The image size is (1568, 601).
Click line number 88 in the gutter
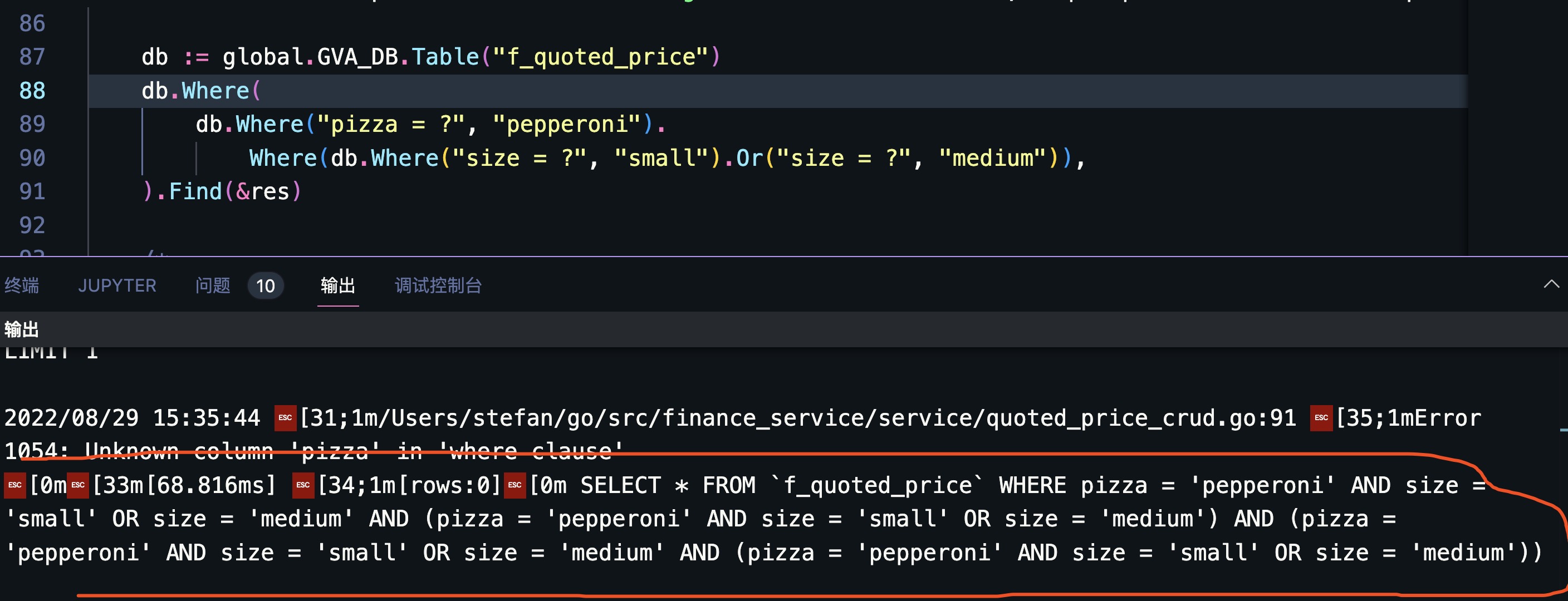click(32, 91)
